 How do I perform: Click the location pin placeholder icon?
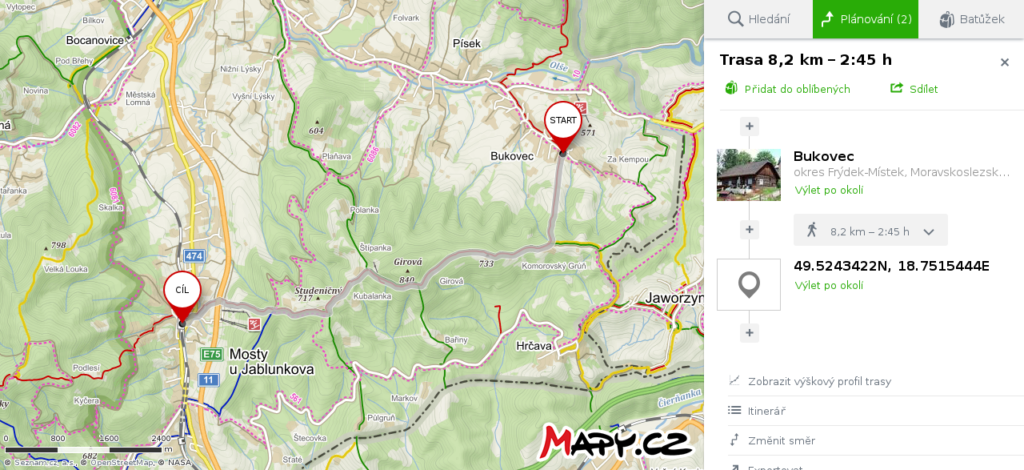pos(748,285)
